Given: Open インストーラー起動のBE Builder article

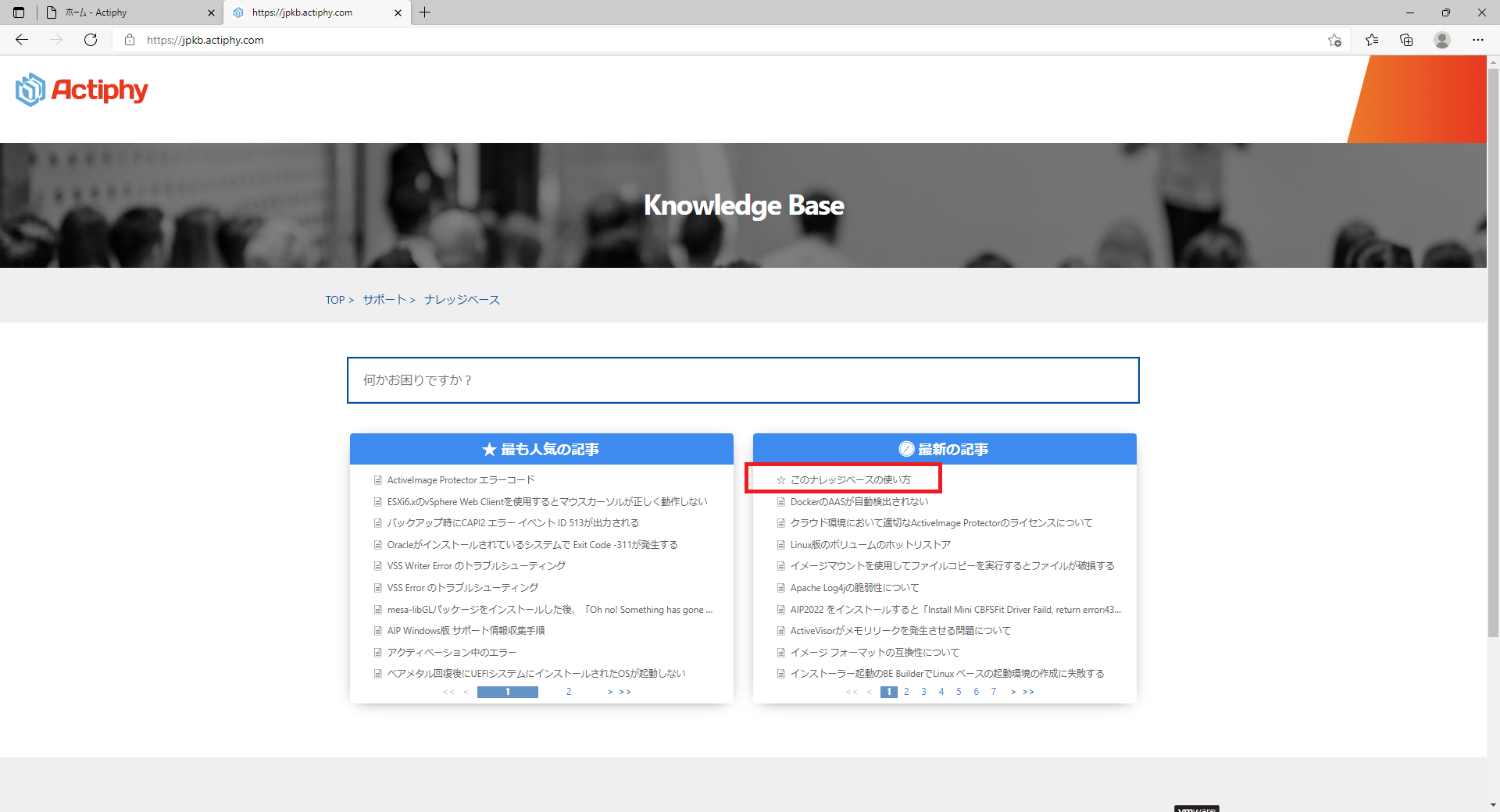Looking at the screenshot, I should (x=948, y=674).
